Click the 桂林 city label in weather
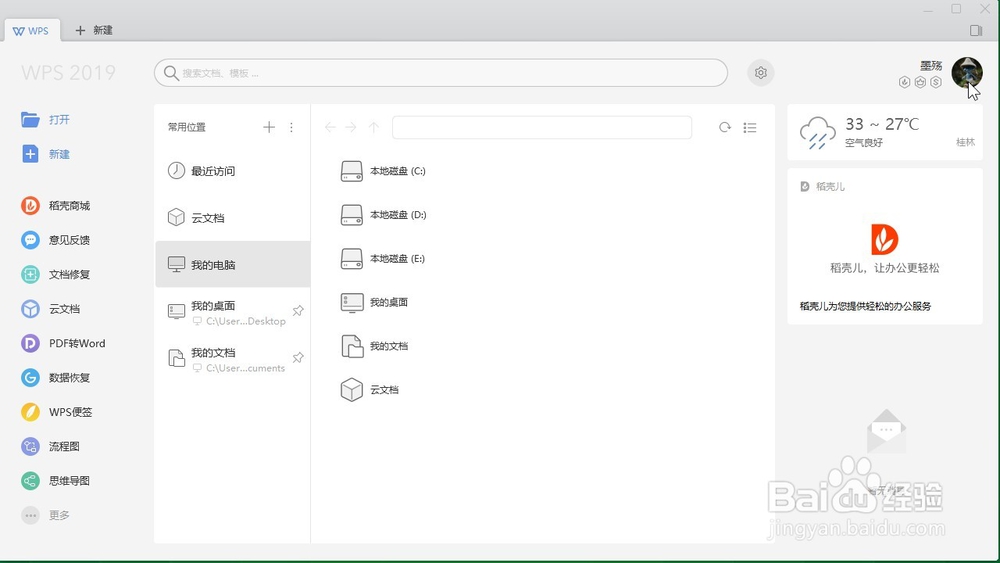This screenshot has width=1000, height=563. (966, 142)
